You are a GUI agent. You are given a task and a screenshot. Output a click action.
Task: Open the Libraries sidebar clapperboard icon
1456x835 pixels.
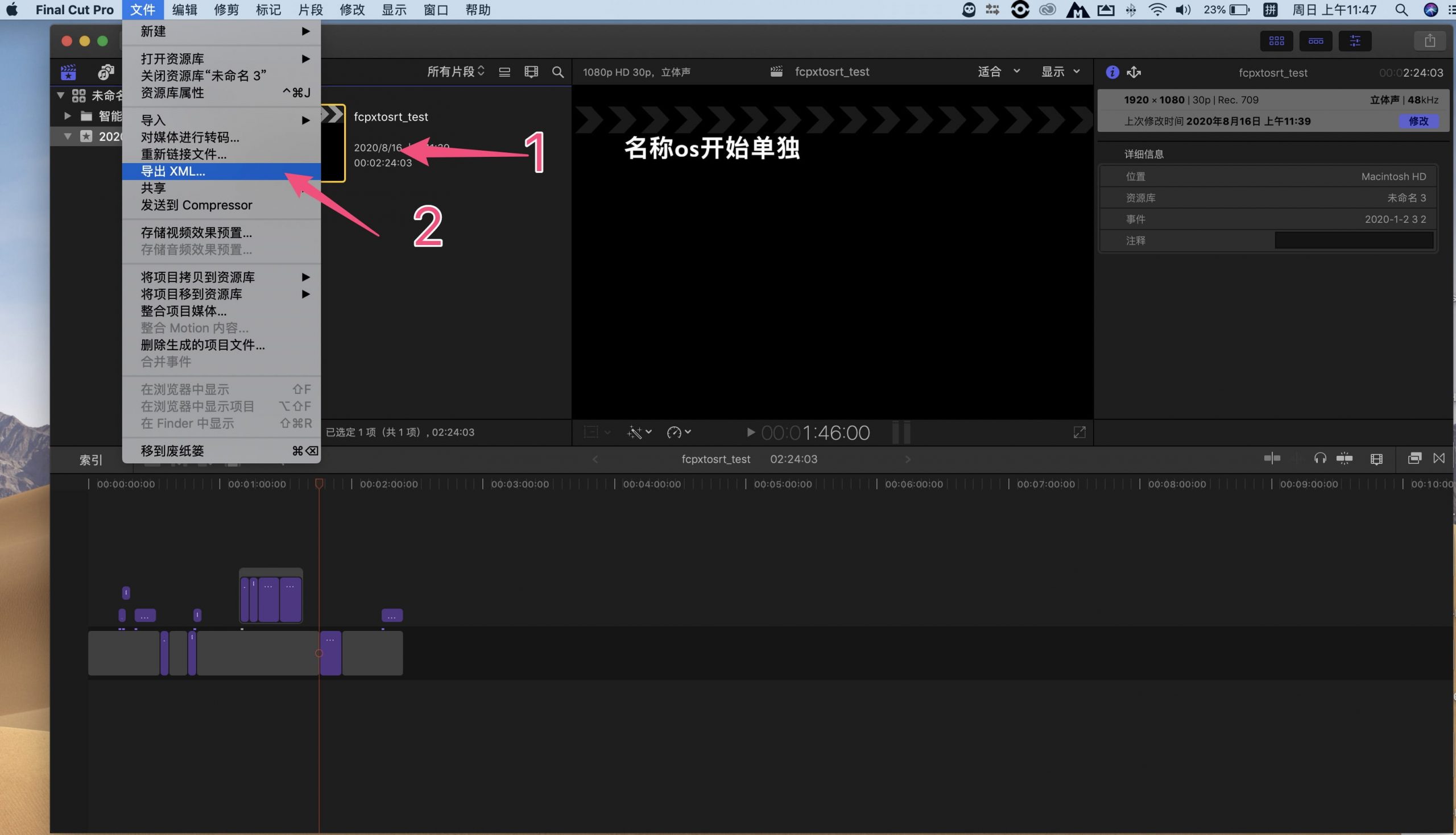click(x=68, y=72)
